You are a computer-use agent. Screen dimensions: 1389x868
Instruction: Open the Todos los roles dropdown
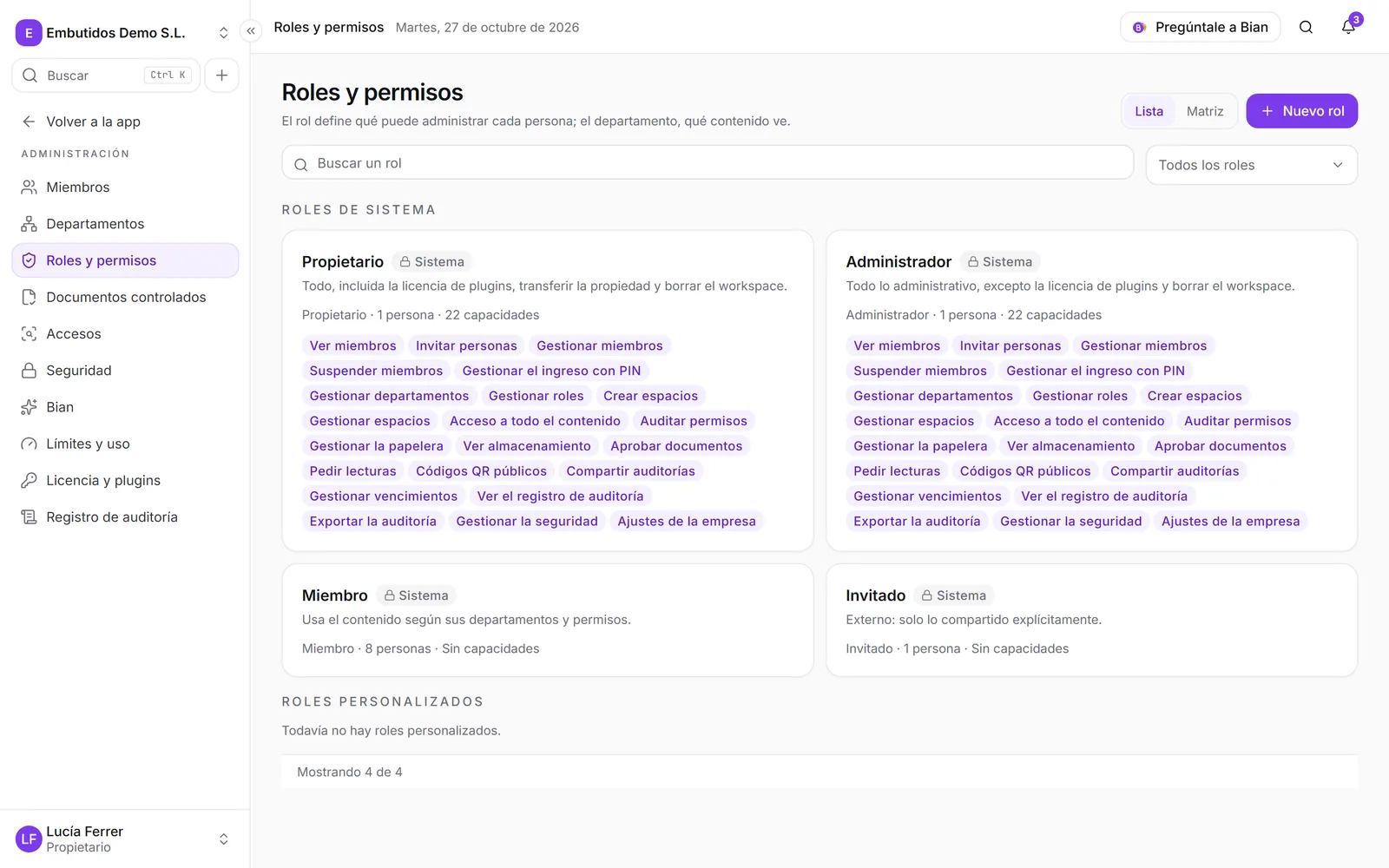tap(1251, 165)
